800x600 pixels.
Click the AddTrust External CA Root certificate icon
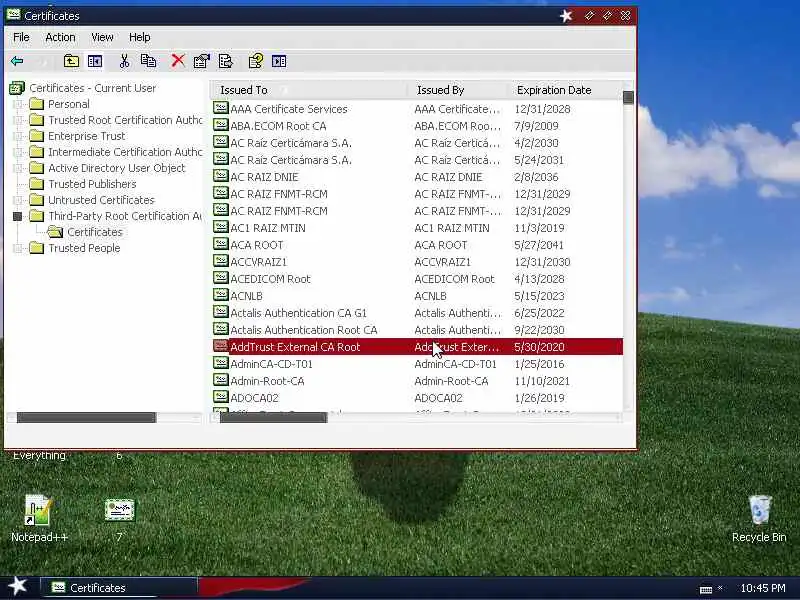(x=220, y=346)
